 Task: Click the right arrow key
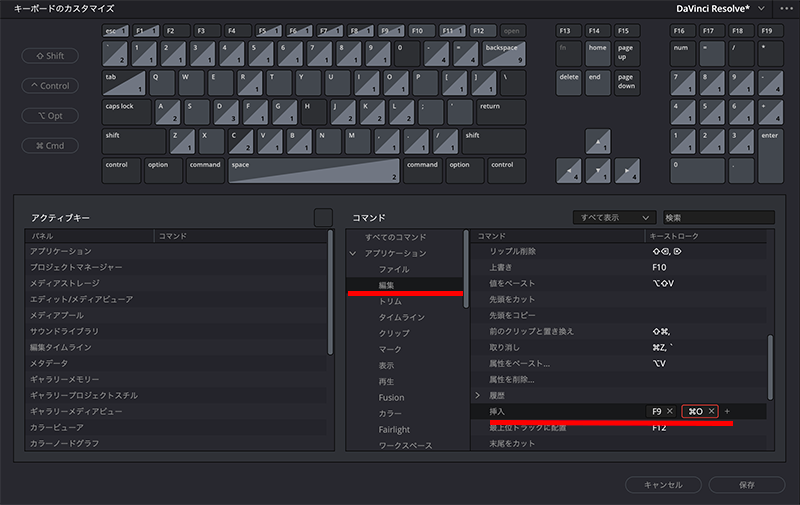(627, 171)
